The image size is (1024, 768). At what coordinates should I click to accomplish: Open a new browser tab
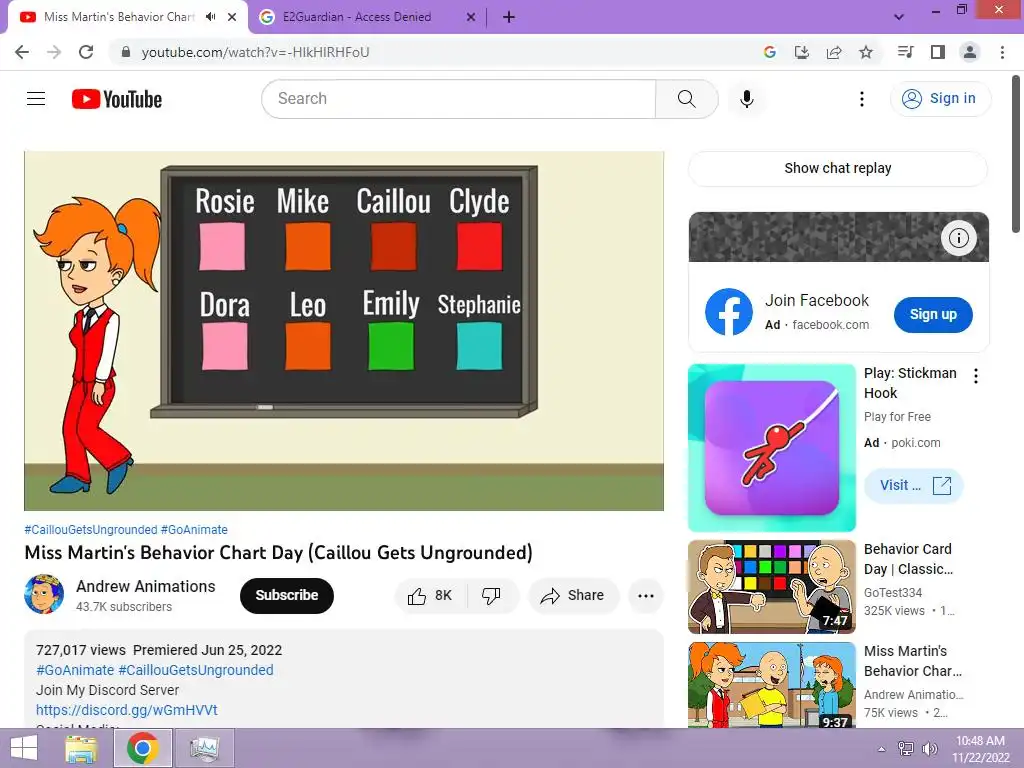(x=509, y=17)
